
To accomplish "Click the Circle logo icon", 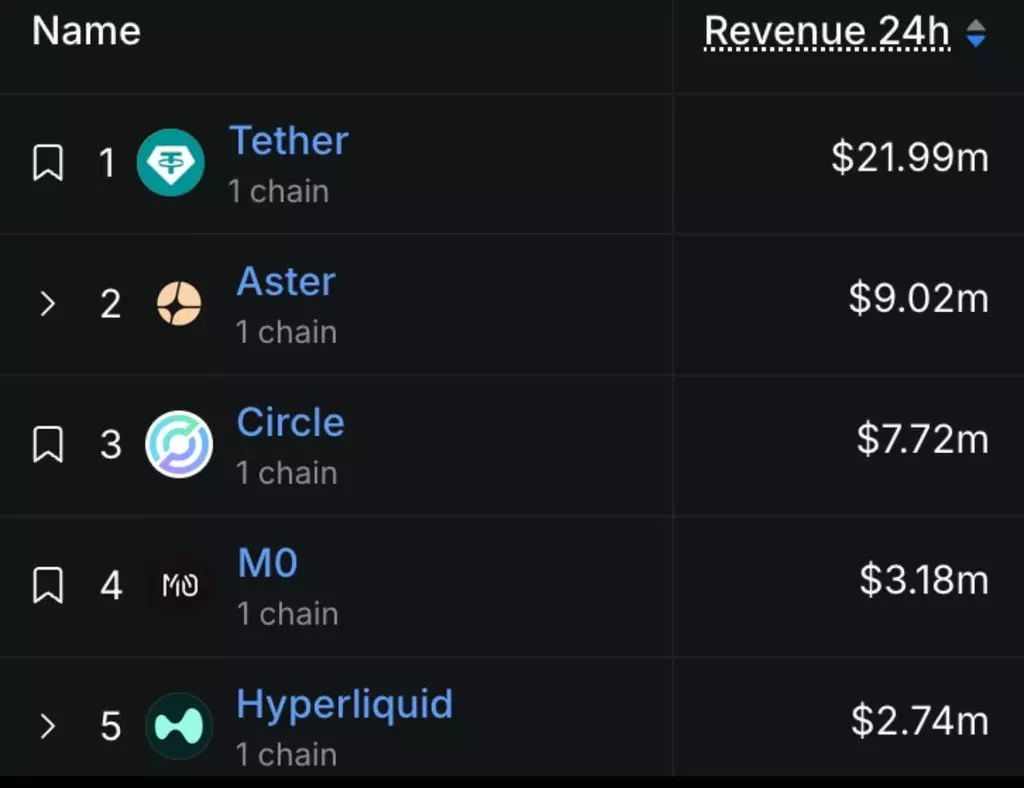I will (179, 445).
